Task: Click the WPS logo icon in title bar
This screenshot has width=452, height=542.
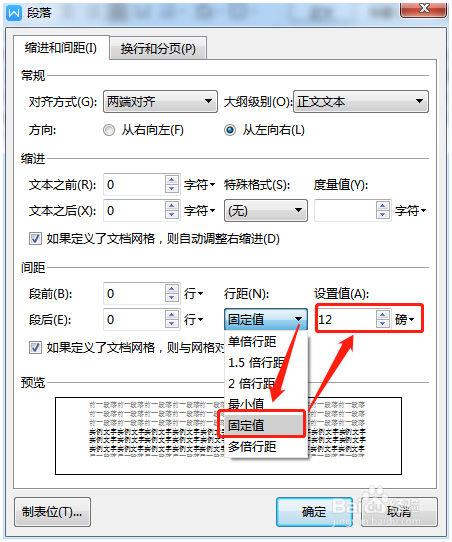Action: pos(14,13)
